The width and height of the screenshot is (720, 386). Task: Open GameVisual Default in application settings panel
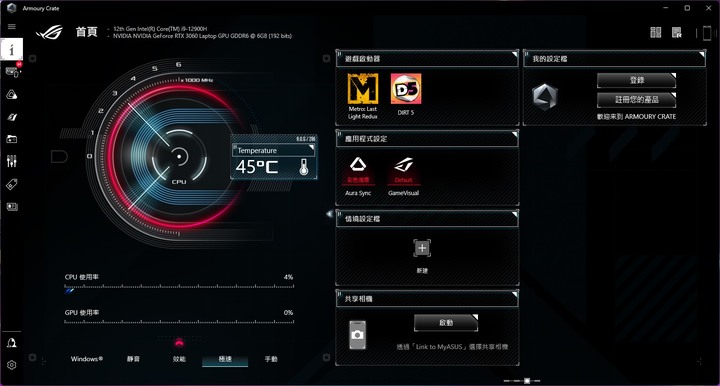[403, 177]
